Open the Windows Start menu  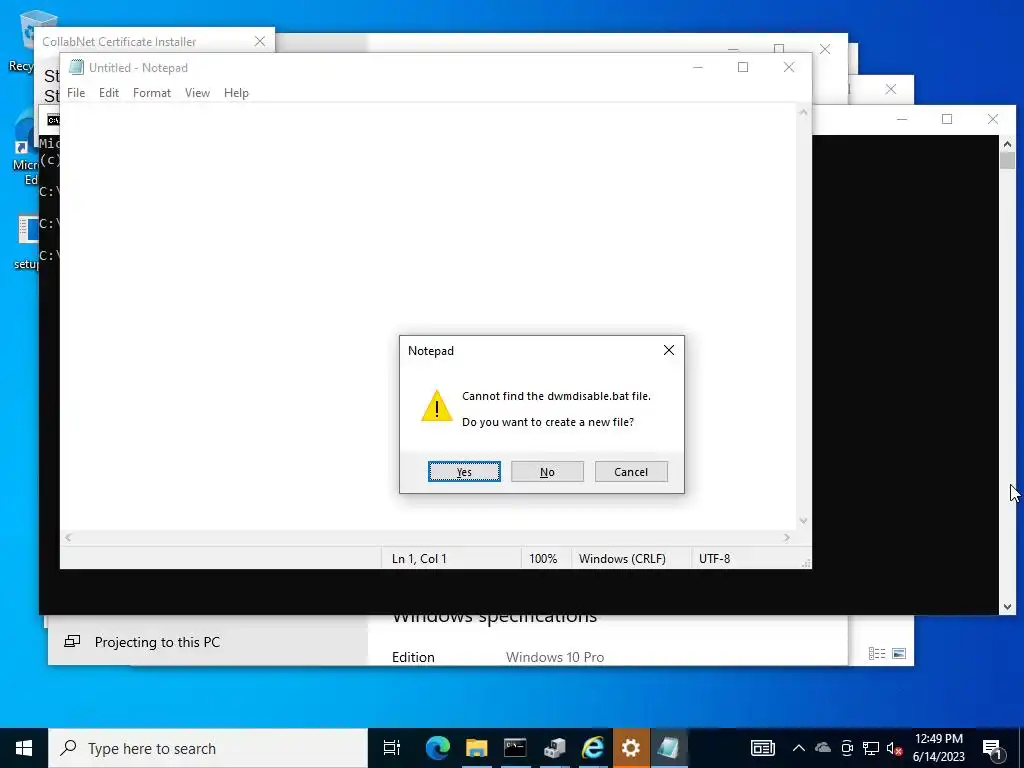tap(24, 748)
